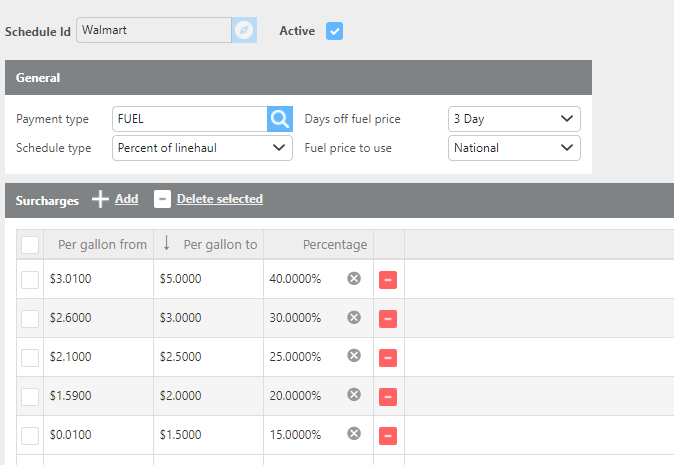Remove the $0.0100 surcharge row

tap(388, 436)
